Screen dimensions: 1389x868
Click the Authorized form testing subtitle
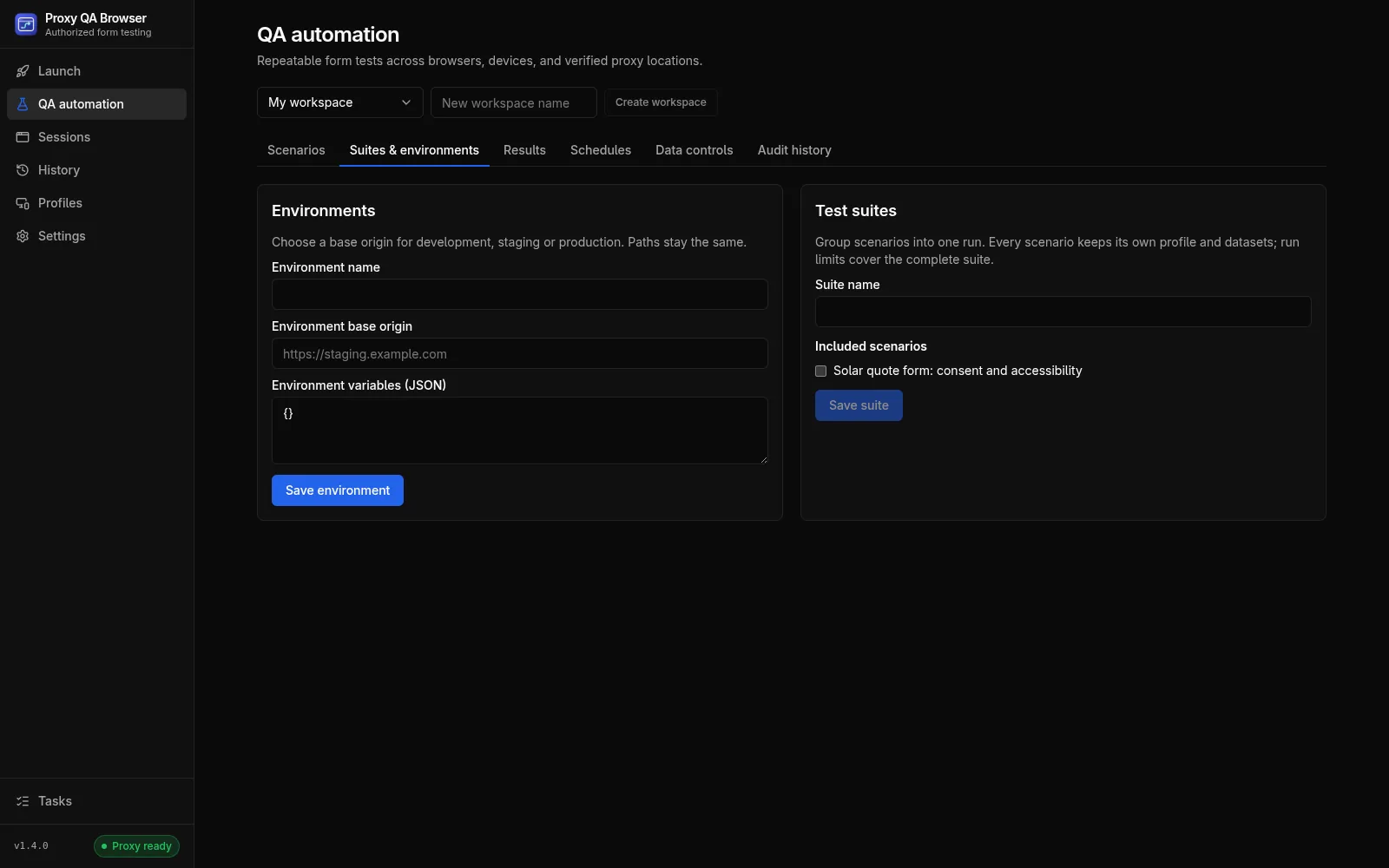98,33
